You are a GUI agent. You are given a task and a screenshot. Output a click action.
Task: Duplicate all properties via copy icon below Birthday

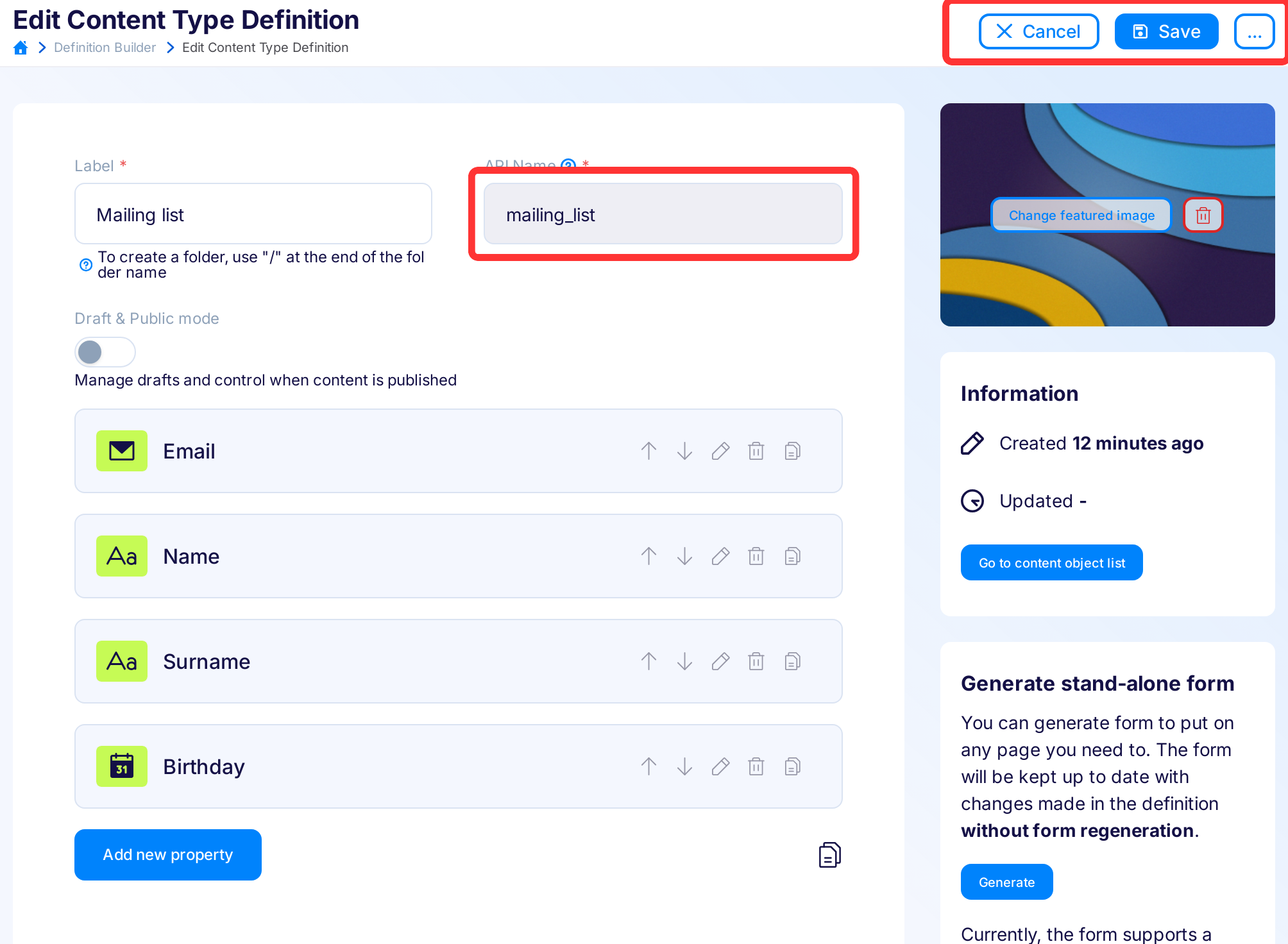pos(829,854)
